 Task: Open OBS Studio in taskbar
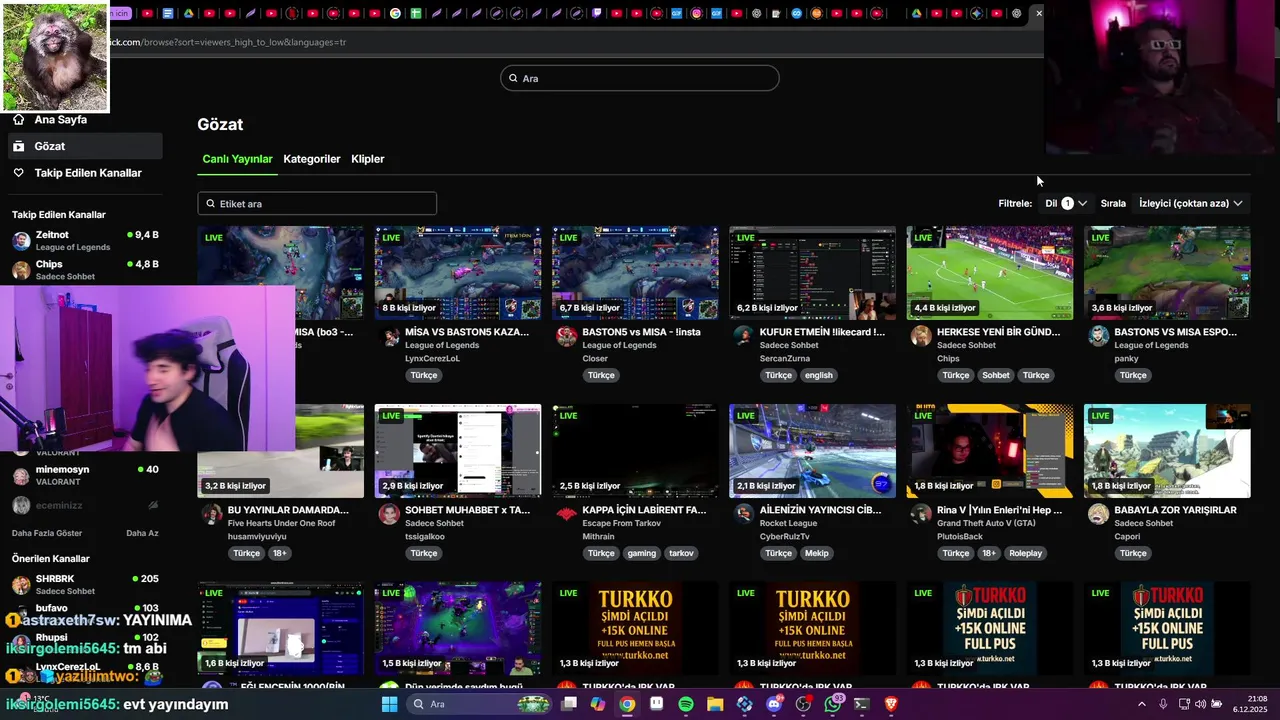click(x=803, y=704)
